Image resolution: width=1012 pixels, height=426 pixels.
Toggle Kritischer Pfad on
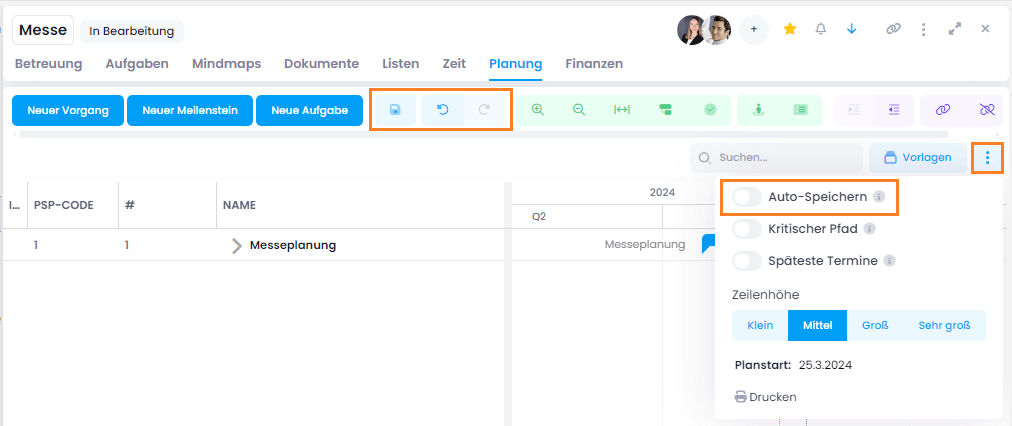click(747, 229)
